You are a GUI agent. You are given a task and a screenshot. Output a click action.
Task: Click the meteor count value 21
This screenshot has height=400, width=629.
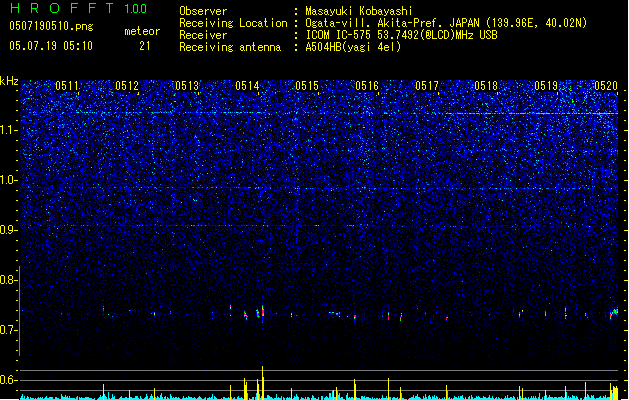(145, 46)
